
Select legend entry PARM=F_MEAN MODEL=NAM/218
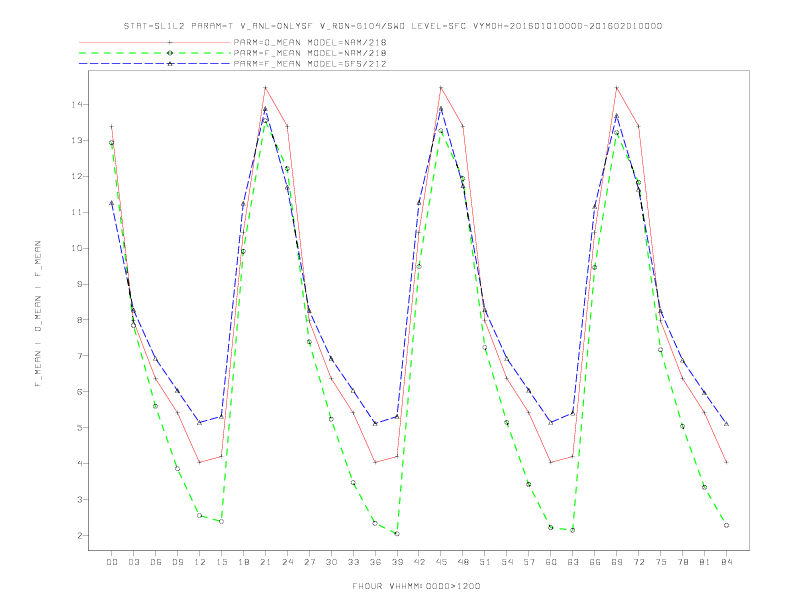310,53
